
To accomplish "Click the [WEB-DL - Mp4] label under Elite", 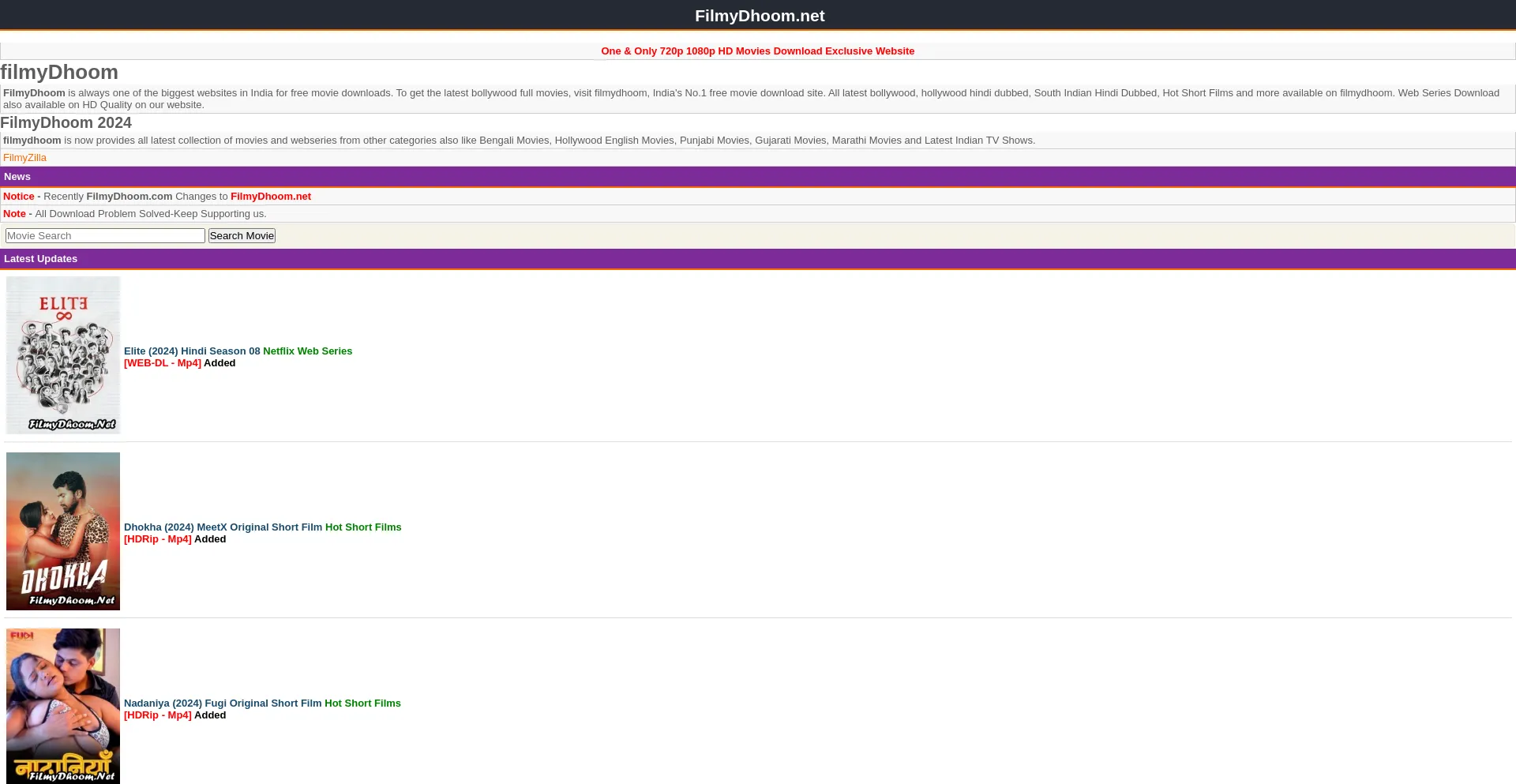I will tap(163, 363).
